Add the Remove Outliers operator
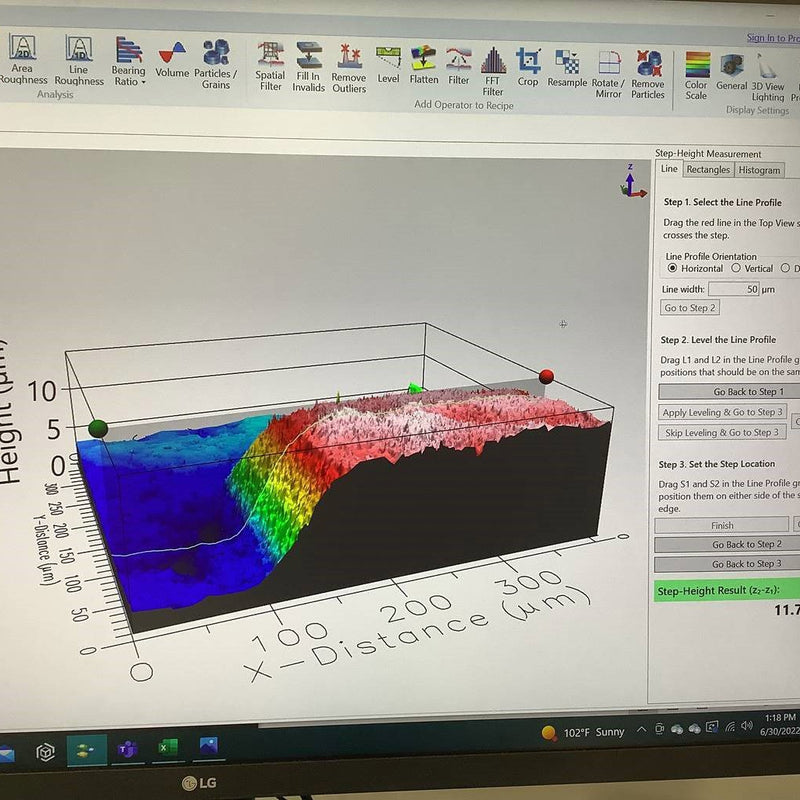 349,68
